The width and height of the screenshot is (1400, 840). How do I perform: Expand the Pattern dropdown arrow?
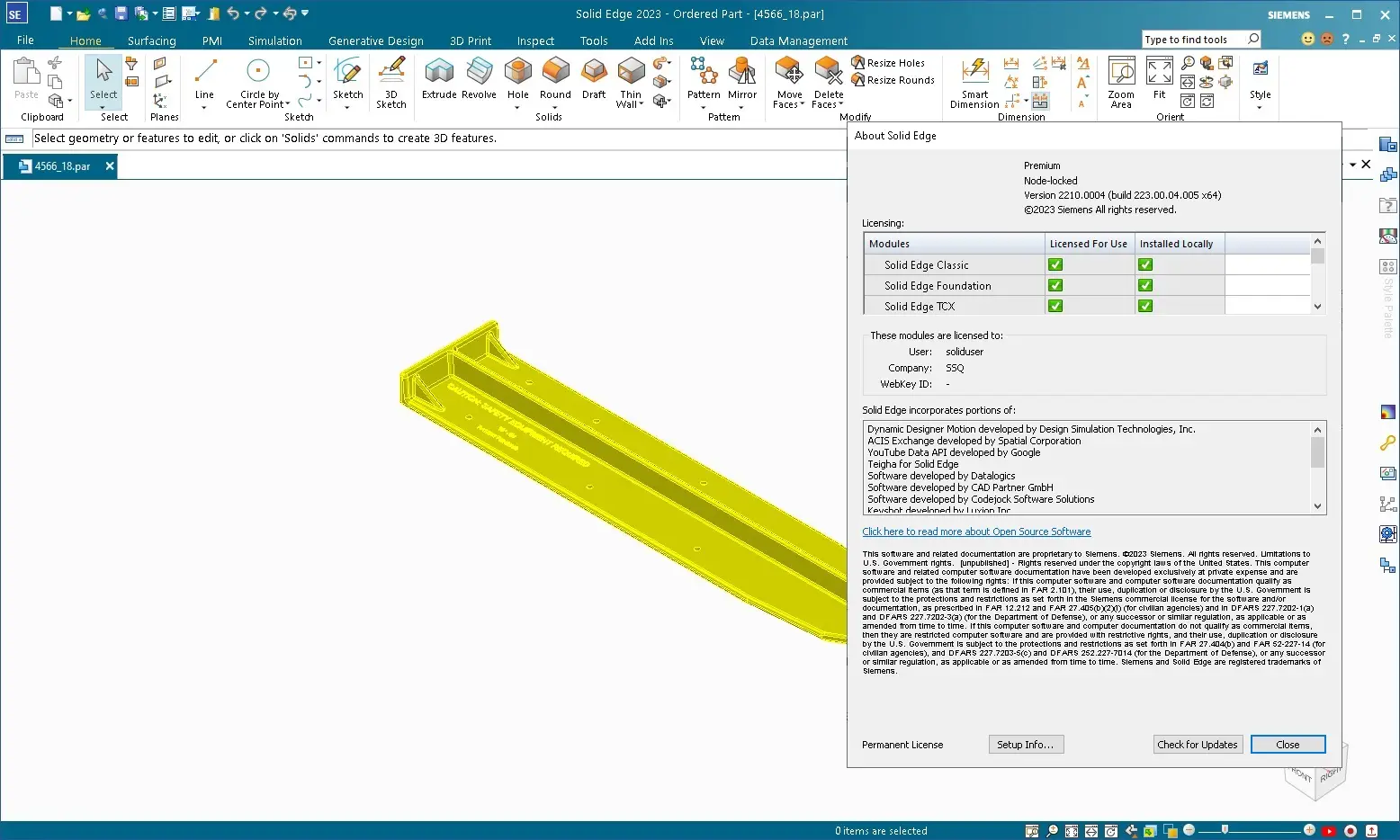704,107
